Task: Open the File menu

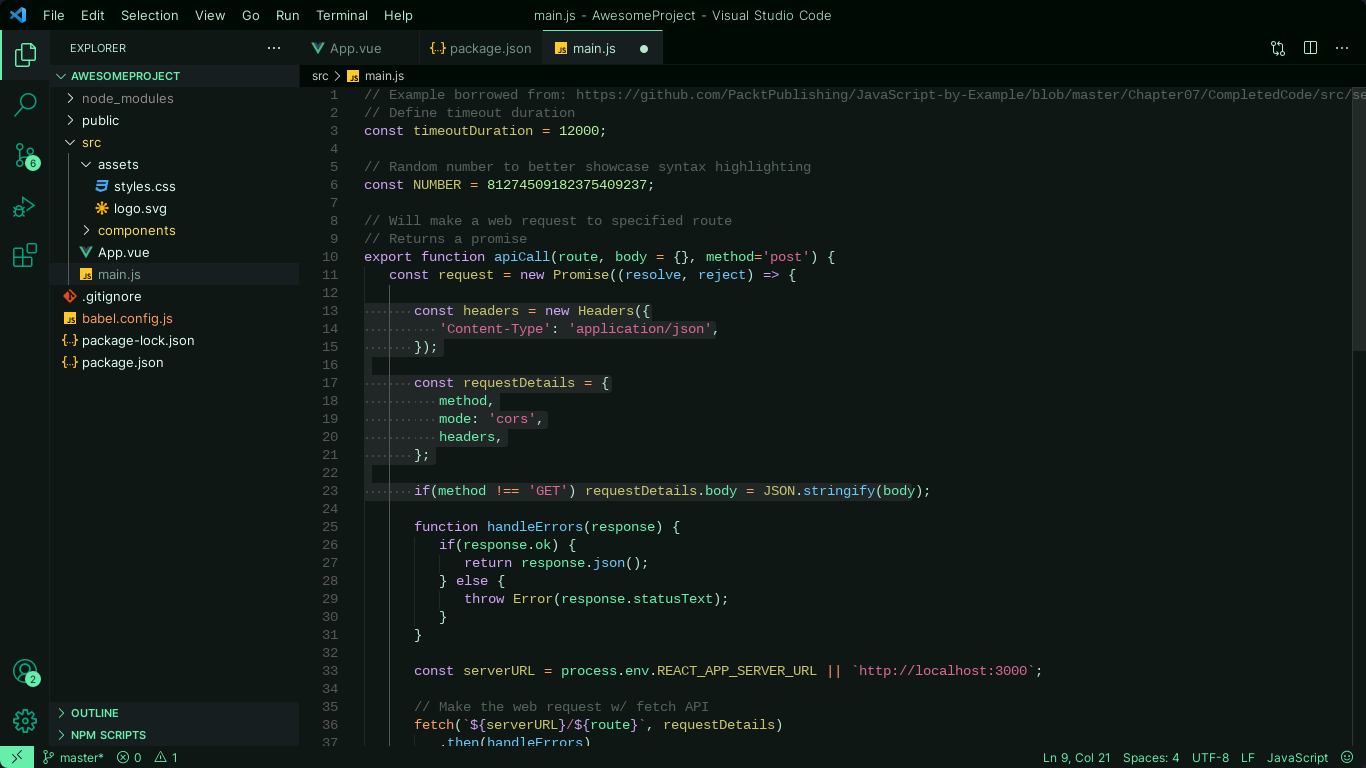Action: point(54,15)
